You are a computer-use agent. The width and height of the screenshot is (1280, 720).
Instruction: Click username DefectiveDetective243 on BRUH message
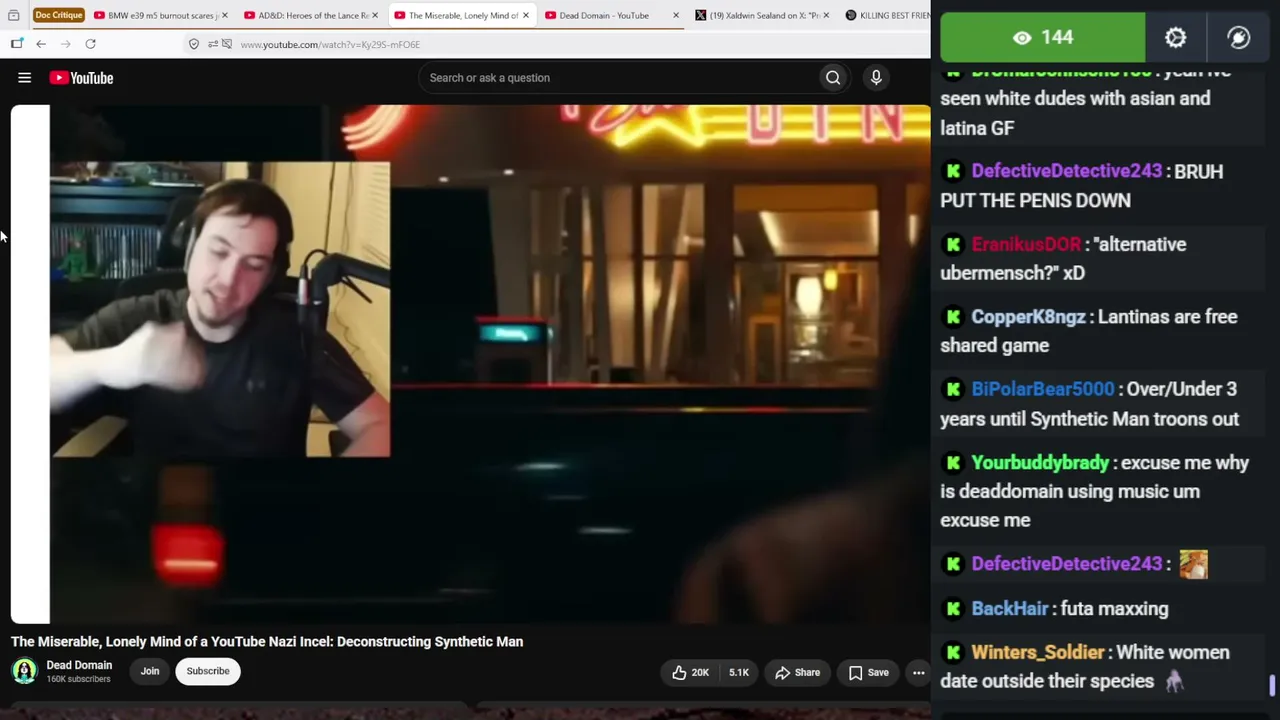click(x=1066, y=171)
